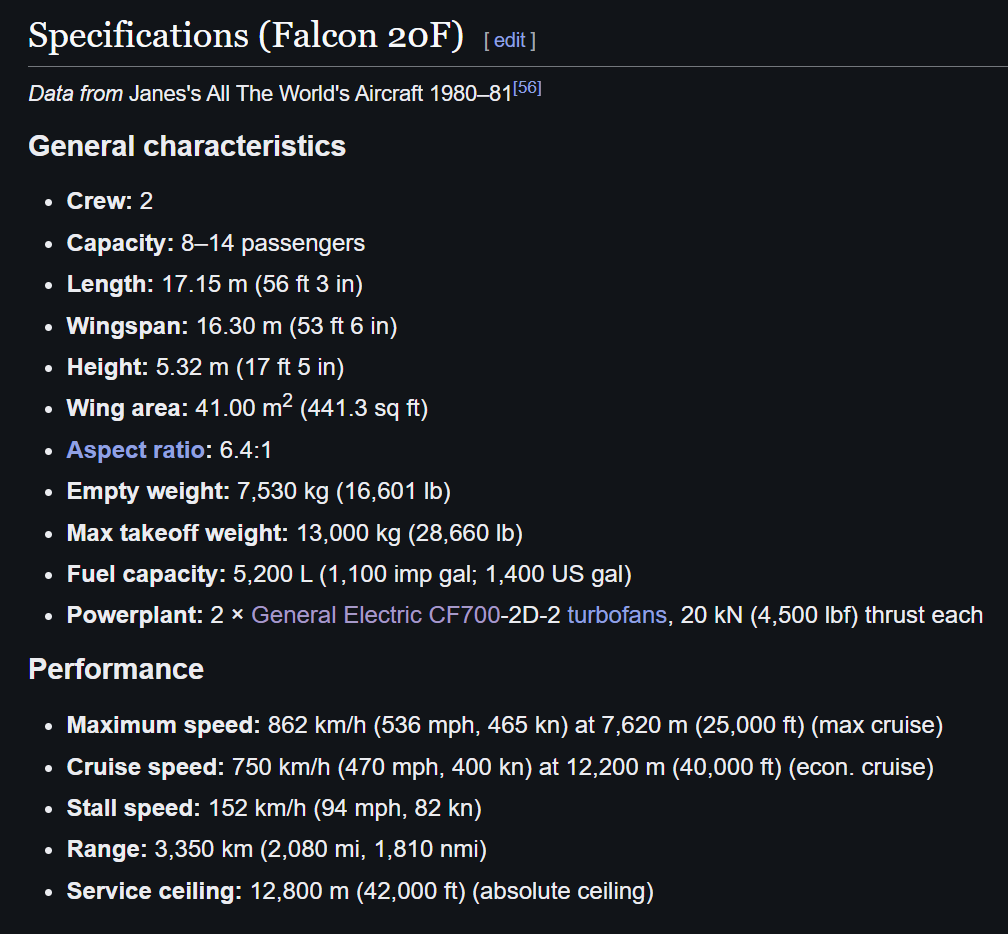
Task: Click the Empty weight label
Action: click(x=148, y=491)
